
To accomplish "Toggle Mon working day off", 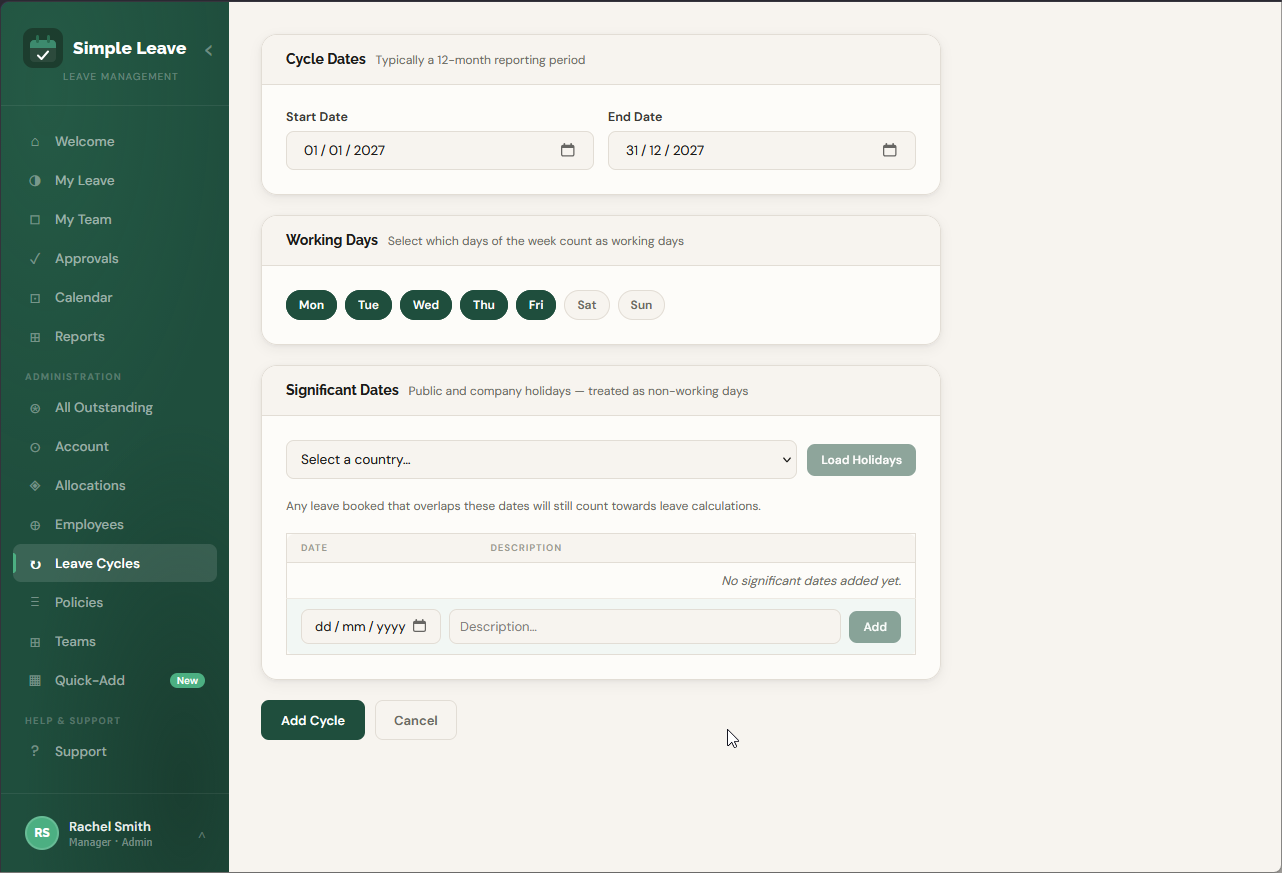I will point(311,305).
